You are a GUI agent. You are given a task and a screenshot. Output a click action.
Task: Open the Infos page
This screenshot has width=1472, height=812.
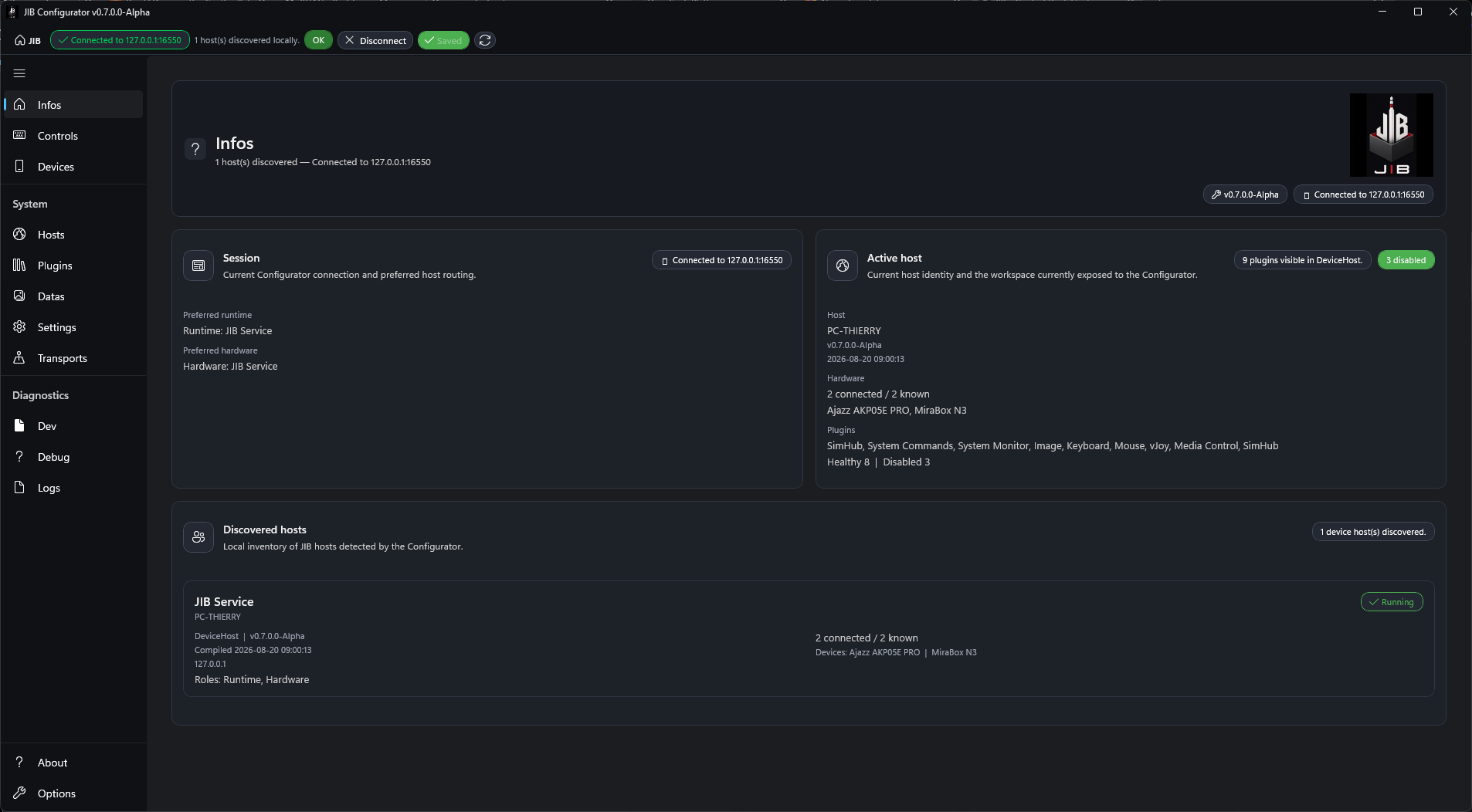(x=73, y=105)
